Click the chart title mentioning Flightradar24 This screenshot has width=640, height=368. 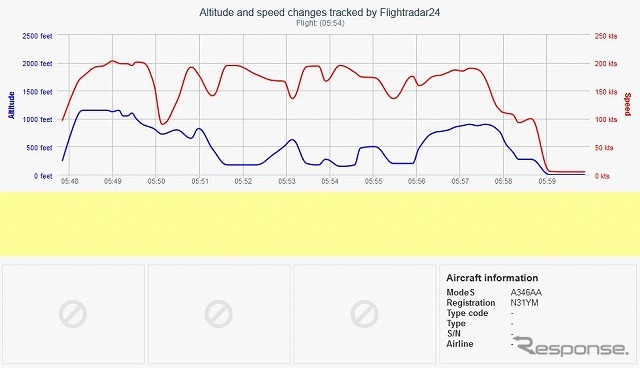click(x=320, y=12)
